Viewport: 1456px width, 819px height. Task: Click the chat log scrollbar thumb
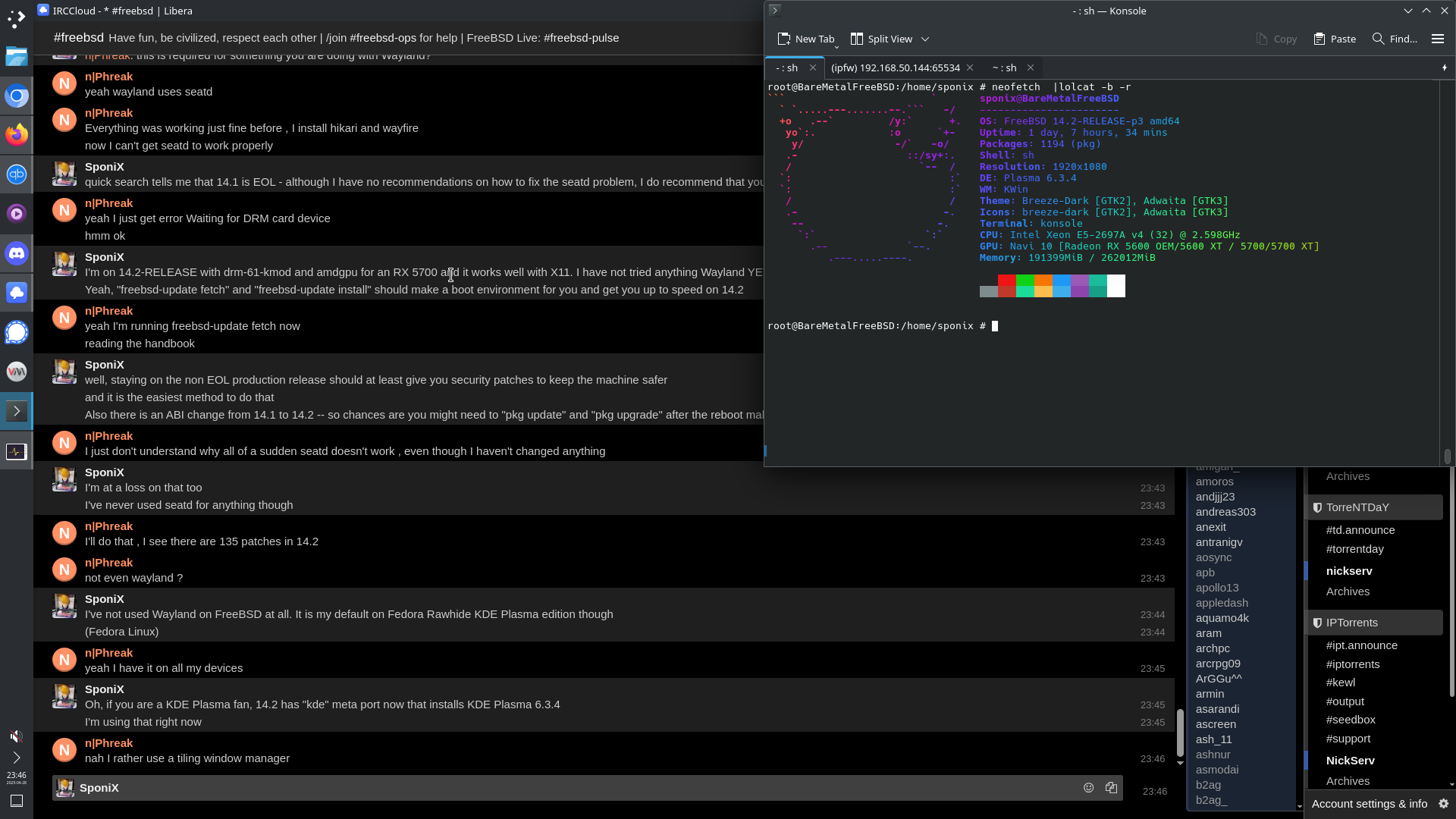(1180, 733)
